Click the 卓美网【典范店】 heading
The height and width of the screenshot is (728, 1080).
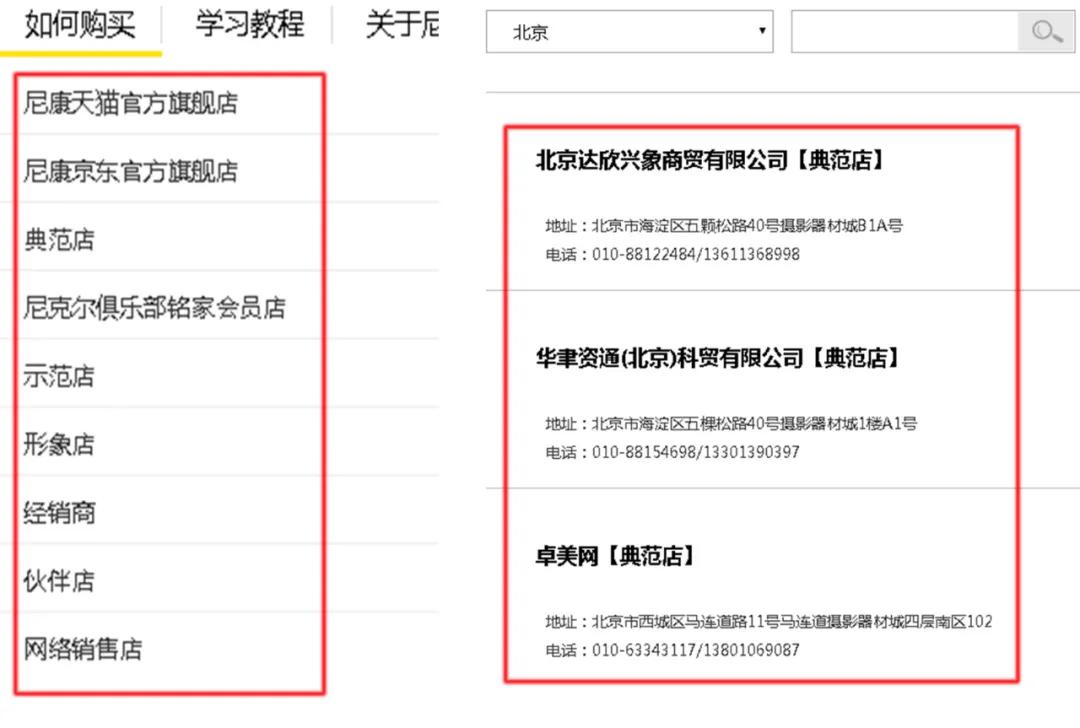pos(611,556)
